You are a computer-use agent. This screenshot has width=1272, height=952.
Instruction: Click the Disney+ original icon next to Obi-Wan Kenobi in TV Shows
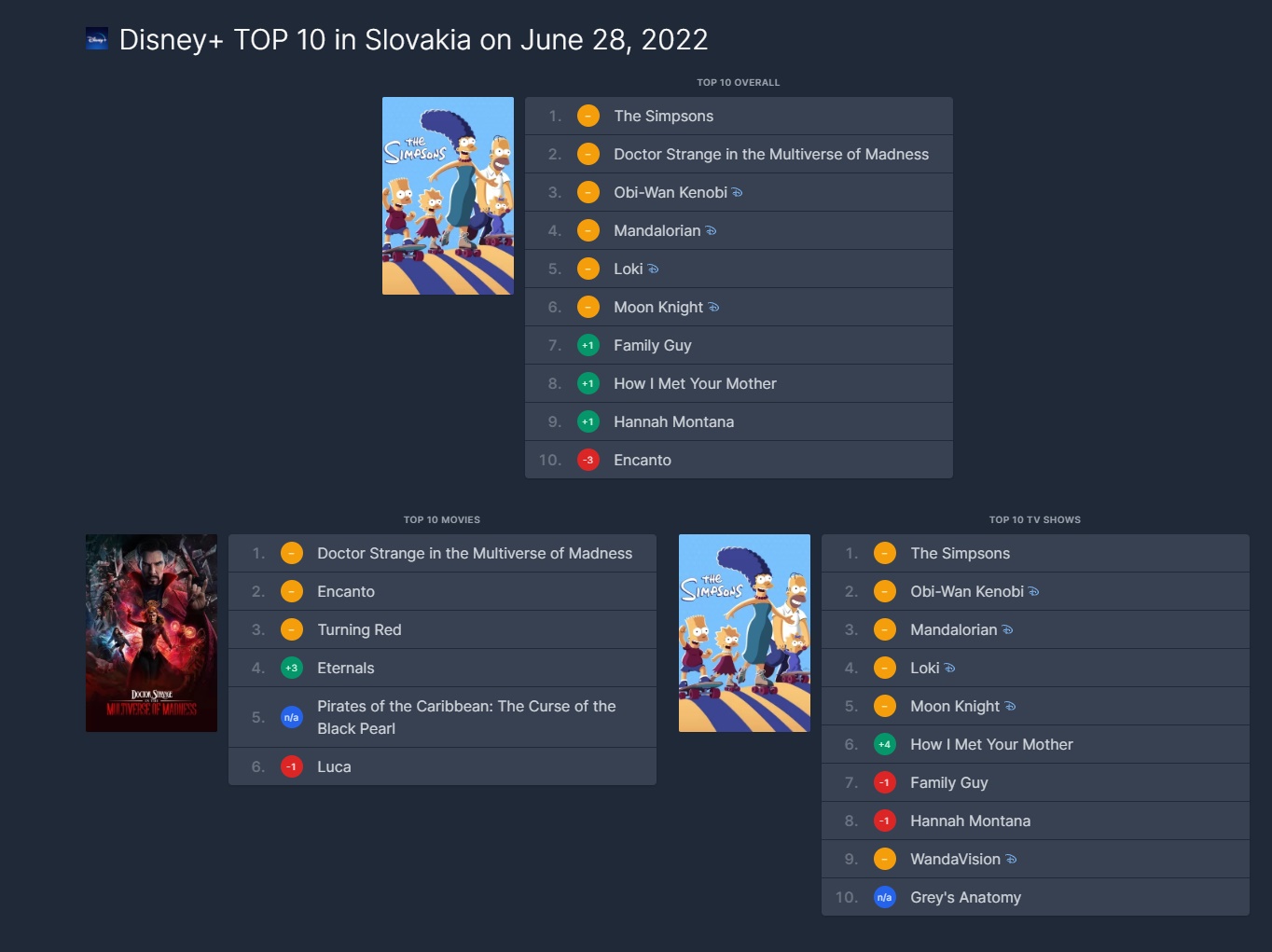1033,592
